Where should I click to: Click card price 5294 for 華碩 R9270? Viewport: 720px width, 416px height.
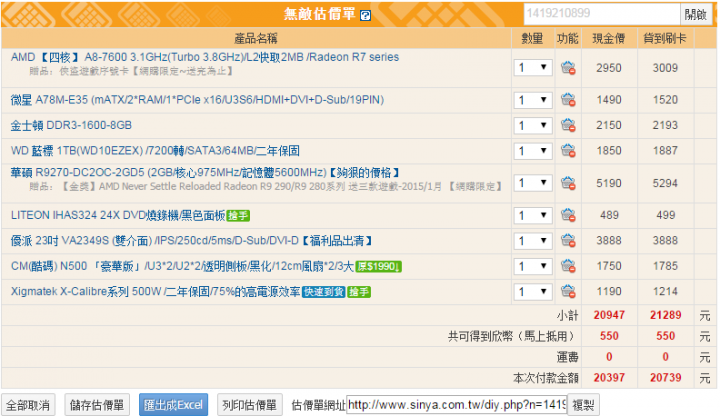point(665,183)
